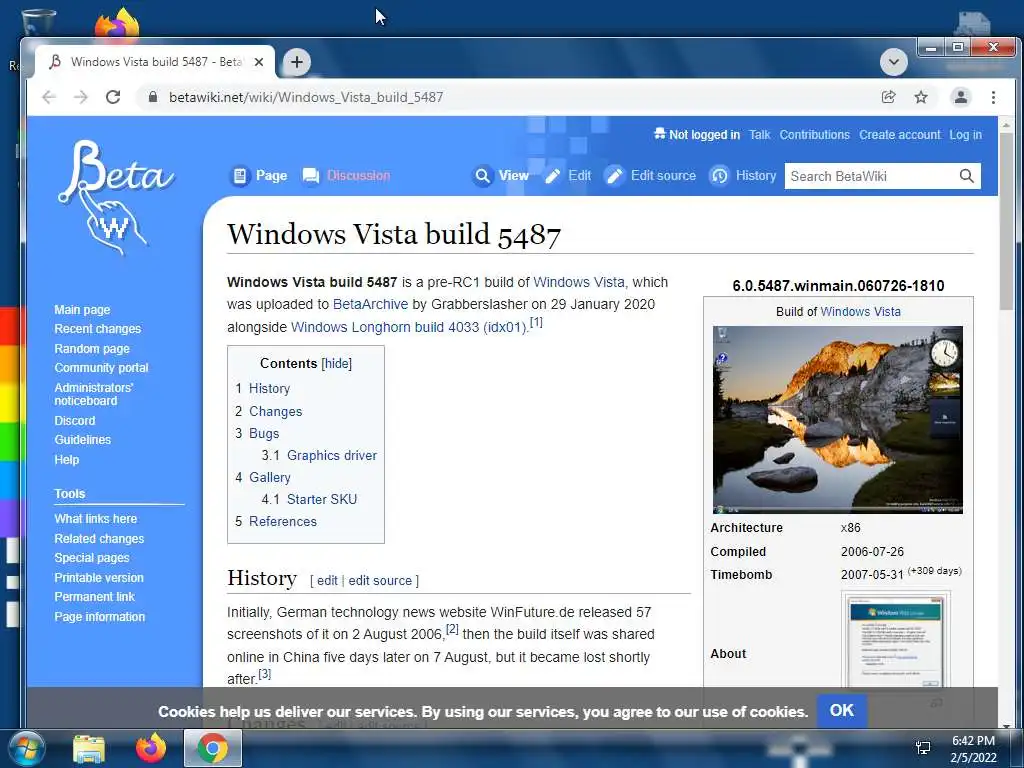This screenshot has height=768, width=1024.
Task: Accept cookies with the OK button
Action: pos(841,711)
